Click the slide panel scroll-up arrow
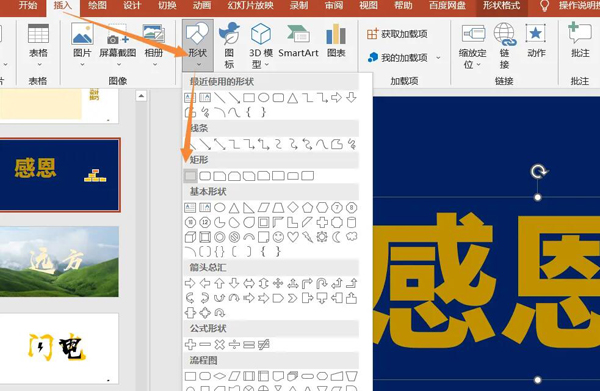Image resolution: width=600 pixels, height=391 pixels. 141,96
